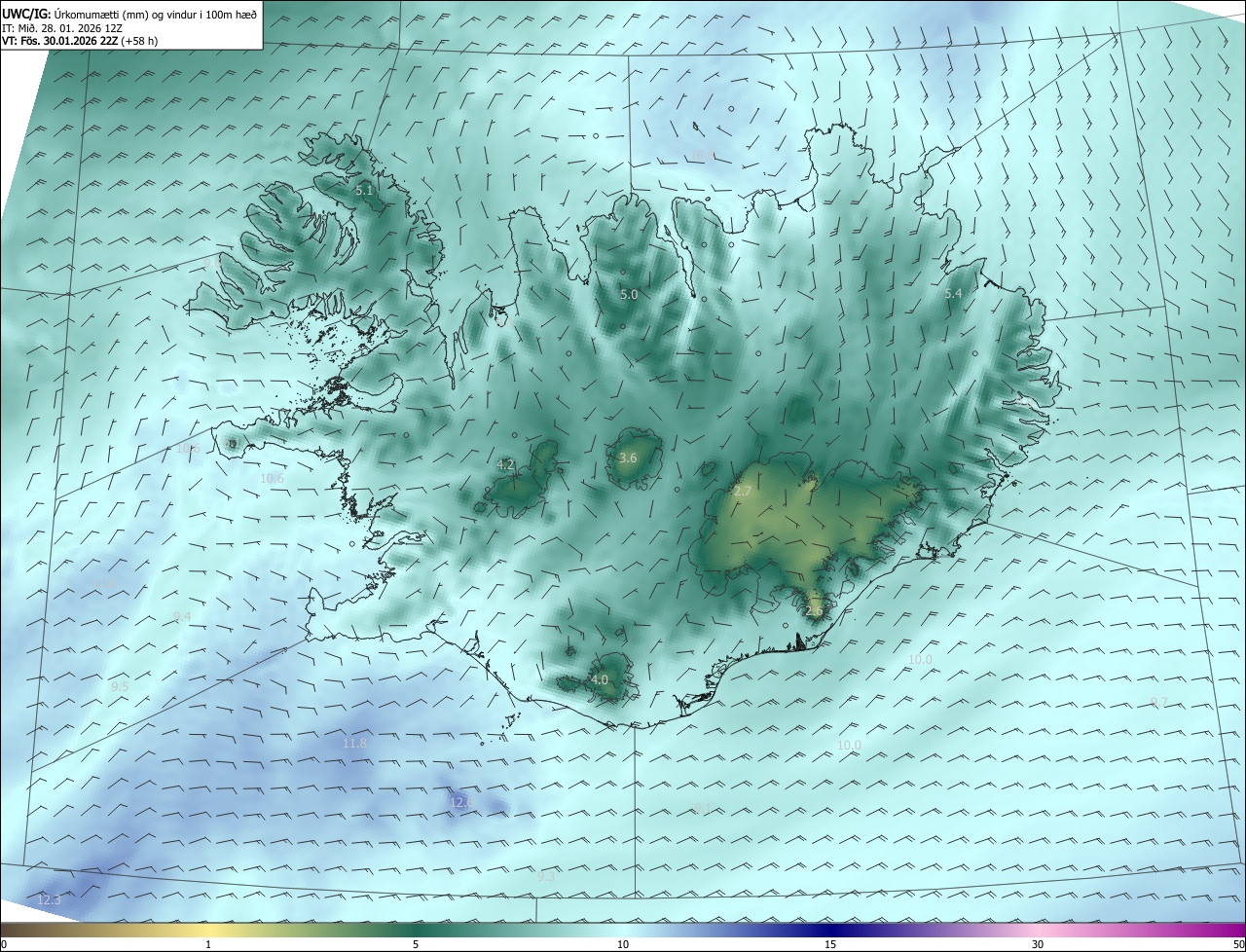Click the 2.7 value on Vatnajökull

(x=742, y=492)
